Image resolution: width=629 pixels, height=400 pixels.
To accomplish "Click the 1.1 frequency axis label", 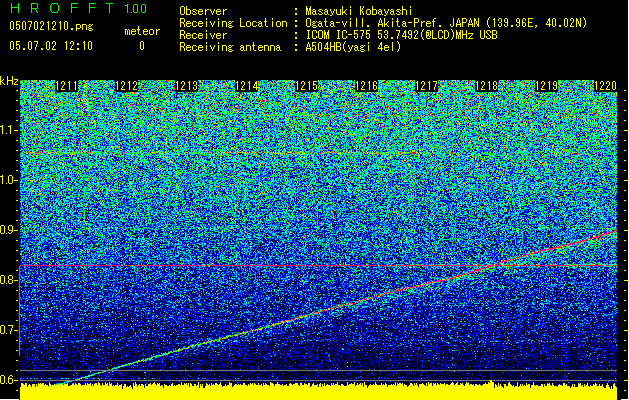I will tap(9, 131).
